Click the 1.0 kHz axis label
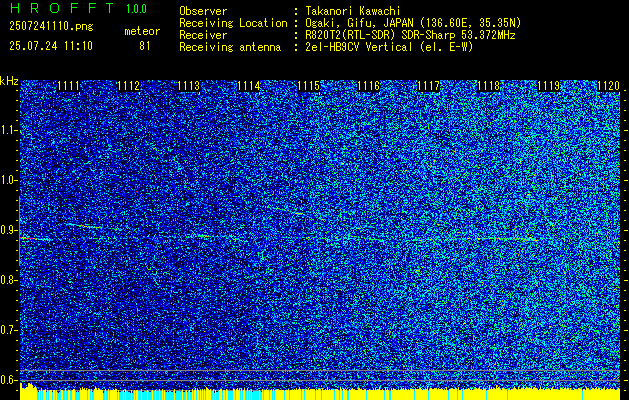The image size is (629, 400). (8, 181)
